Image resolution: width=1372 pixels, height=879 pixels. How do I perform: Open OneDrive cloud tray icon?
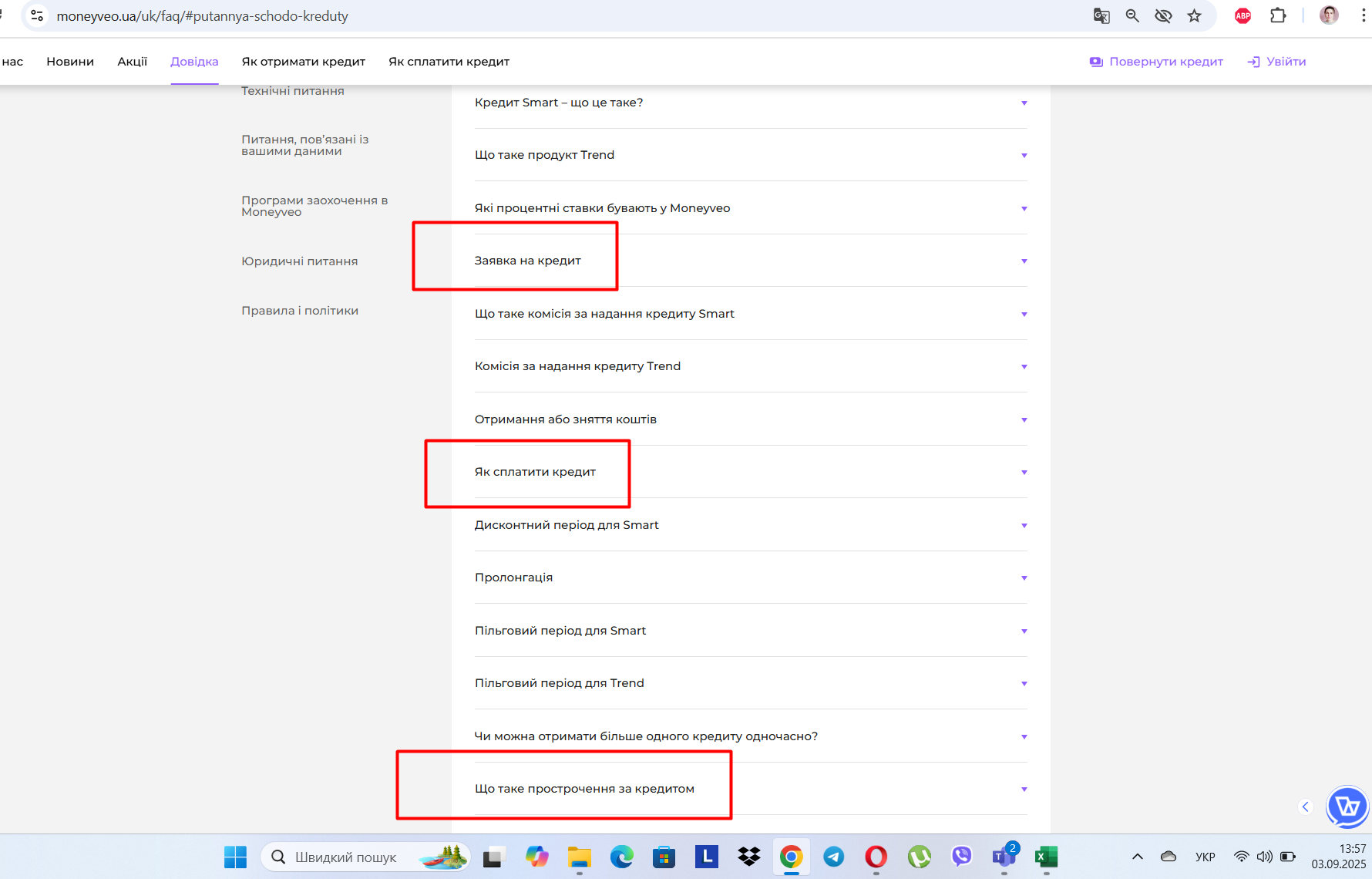point(1169,857)
